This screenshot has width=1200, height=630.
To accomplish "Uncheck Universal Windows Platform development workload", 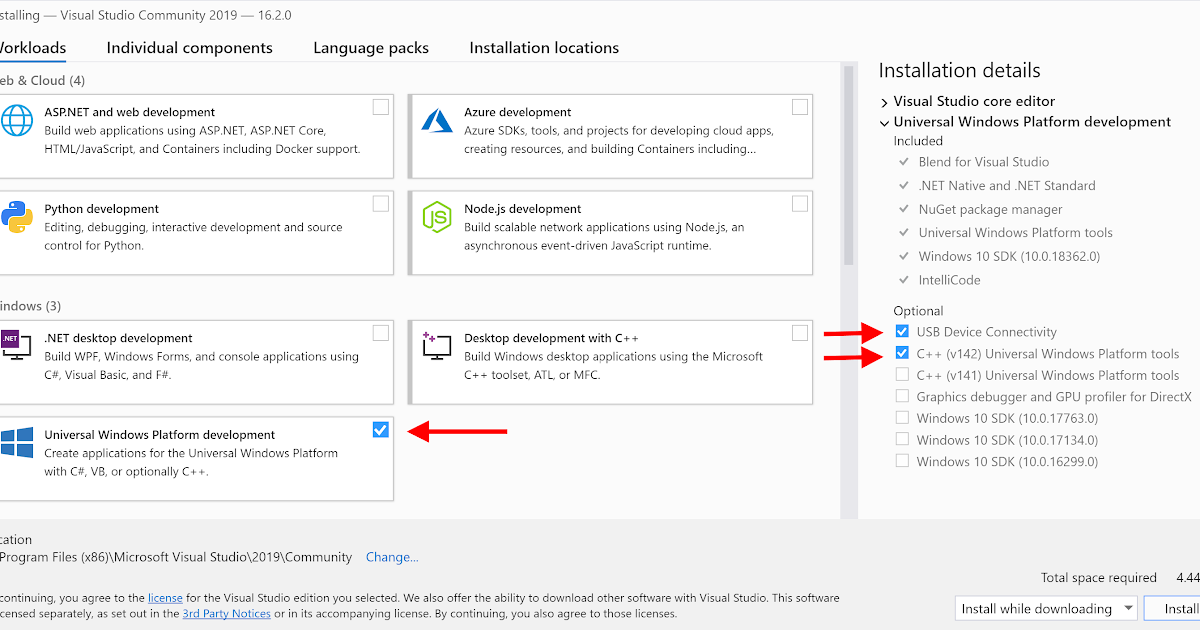I will (381, 430).
